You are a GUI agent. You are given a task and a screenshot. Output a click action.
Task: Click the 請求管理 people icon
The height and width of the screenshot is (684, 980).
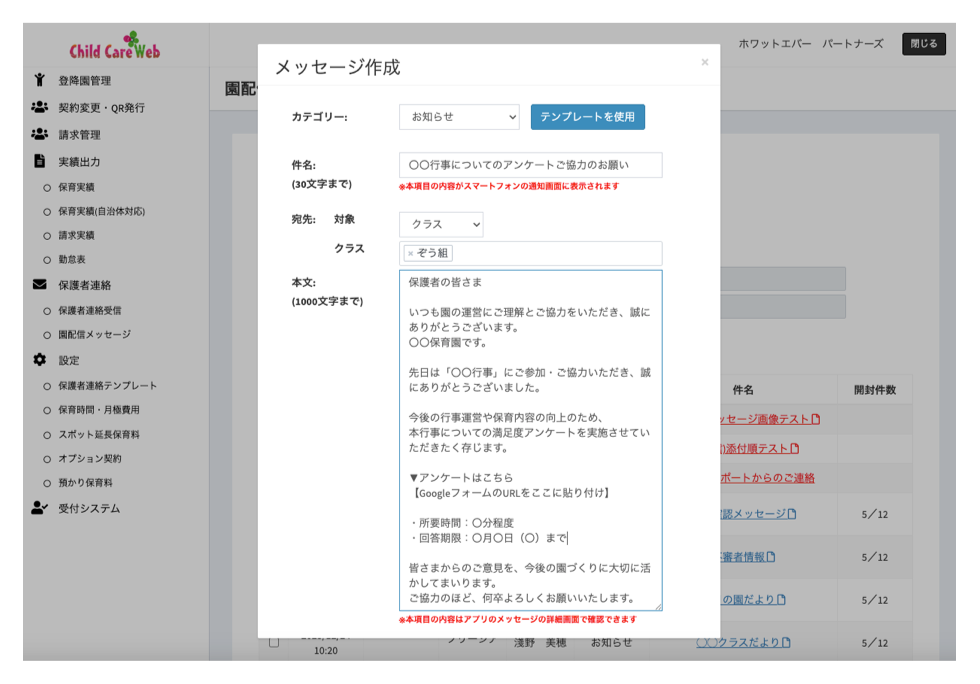point(40,134)
